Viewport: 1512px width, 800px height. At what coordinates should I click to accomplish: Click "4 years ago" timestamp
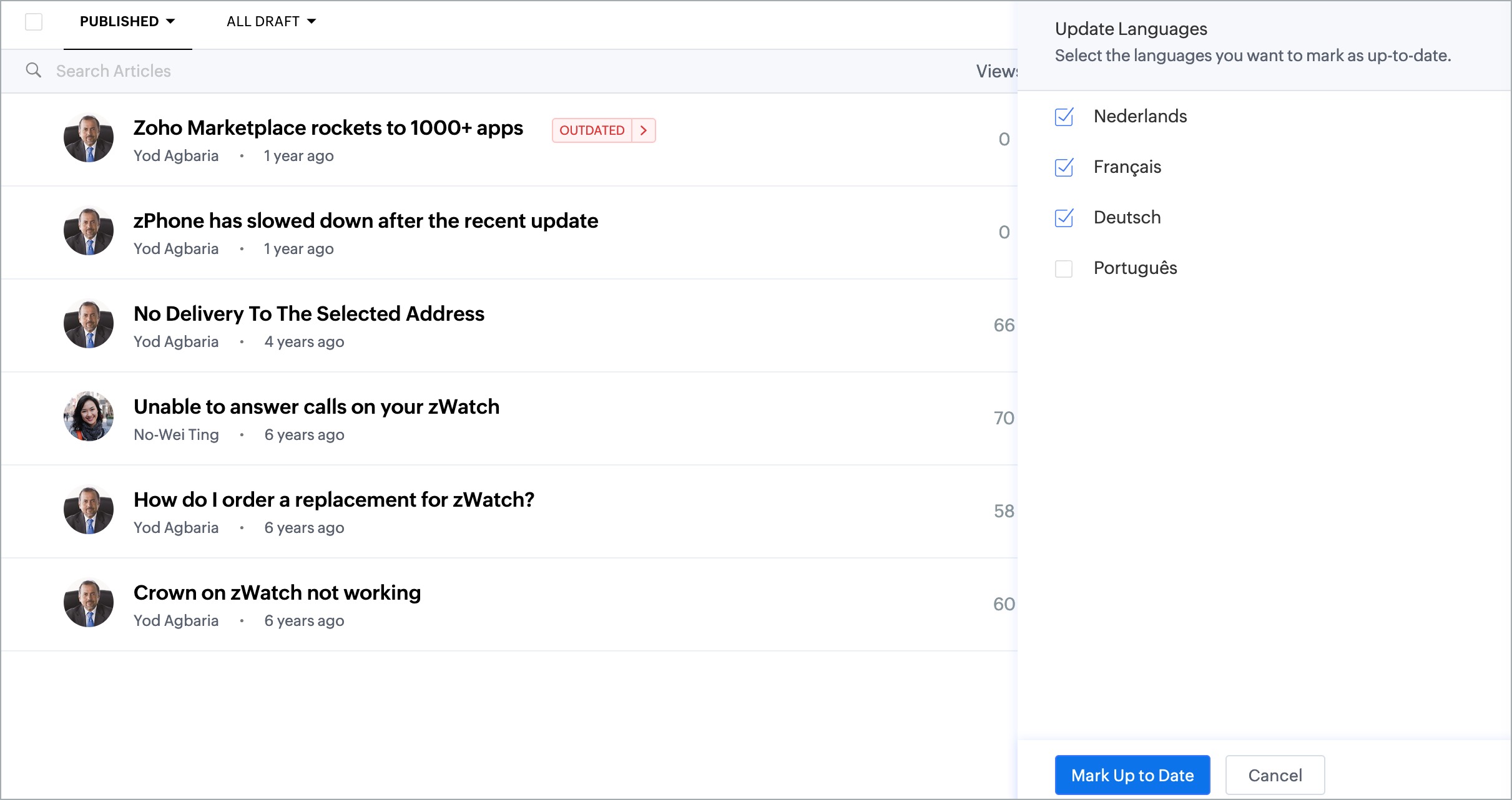[304, 342]
